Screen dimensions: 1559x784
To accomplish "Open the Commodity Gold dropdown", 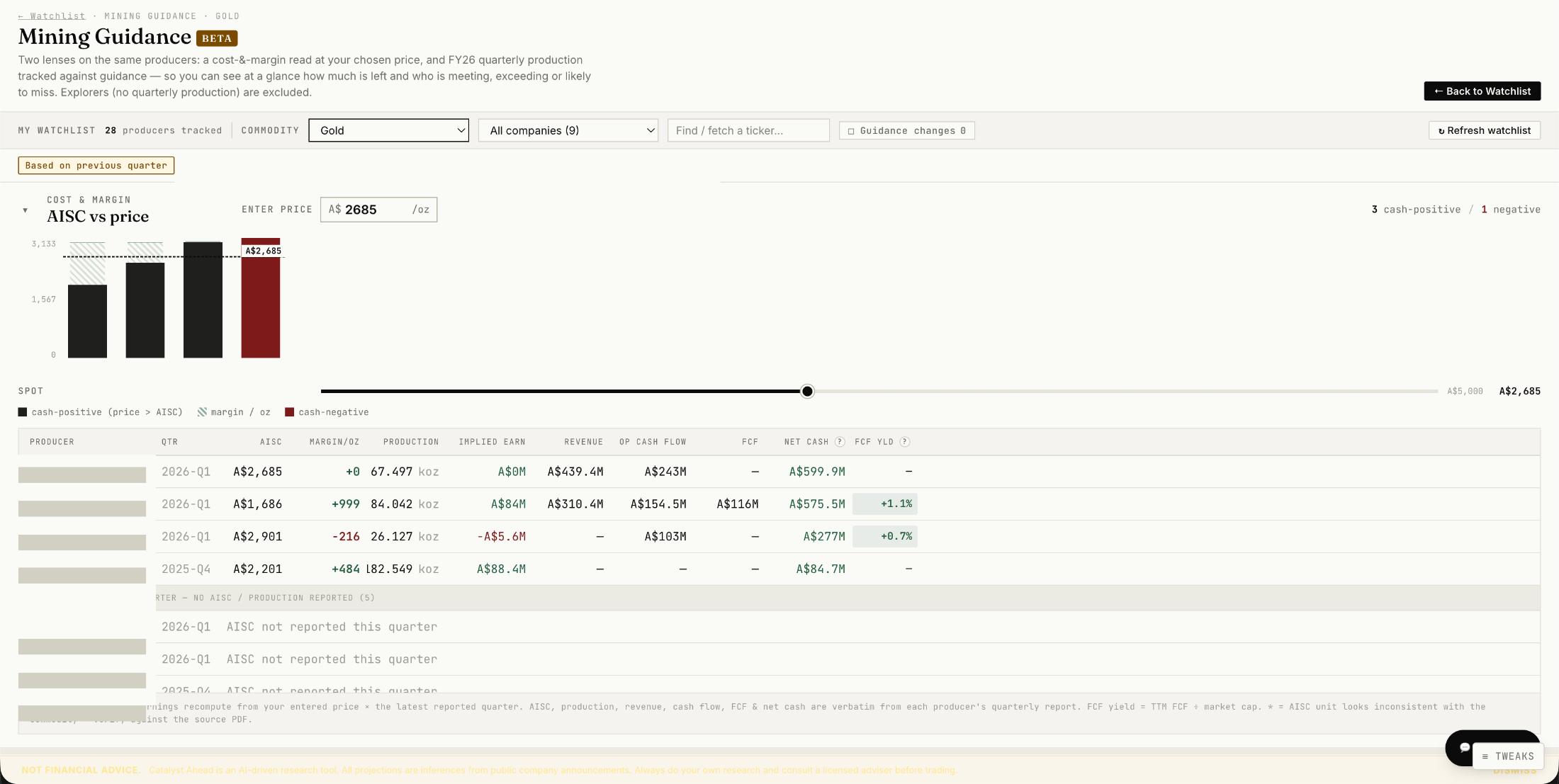I will tap(389, 130).
